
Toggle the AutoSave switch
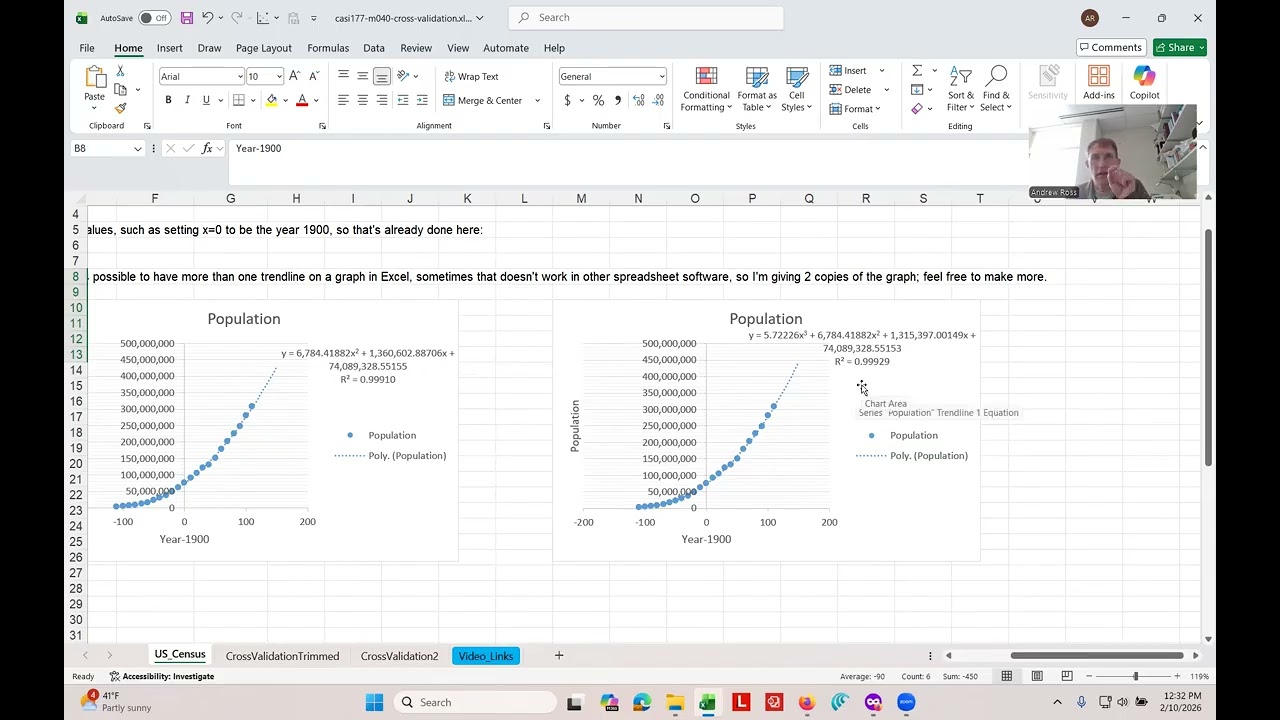(x=154, y=18)
